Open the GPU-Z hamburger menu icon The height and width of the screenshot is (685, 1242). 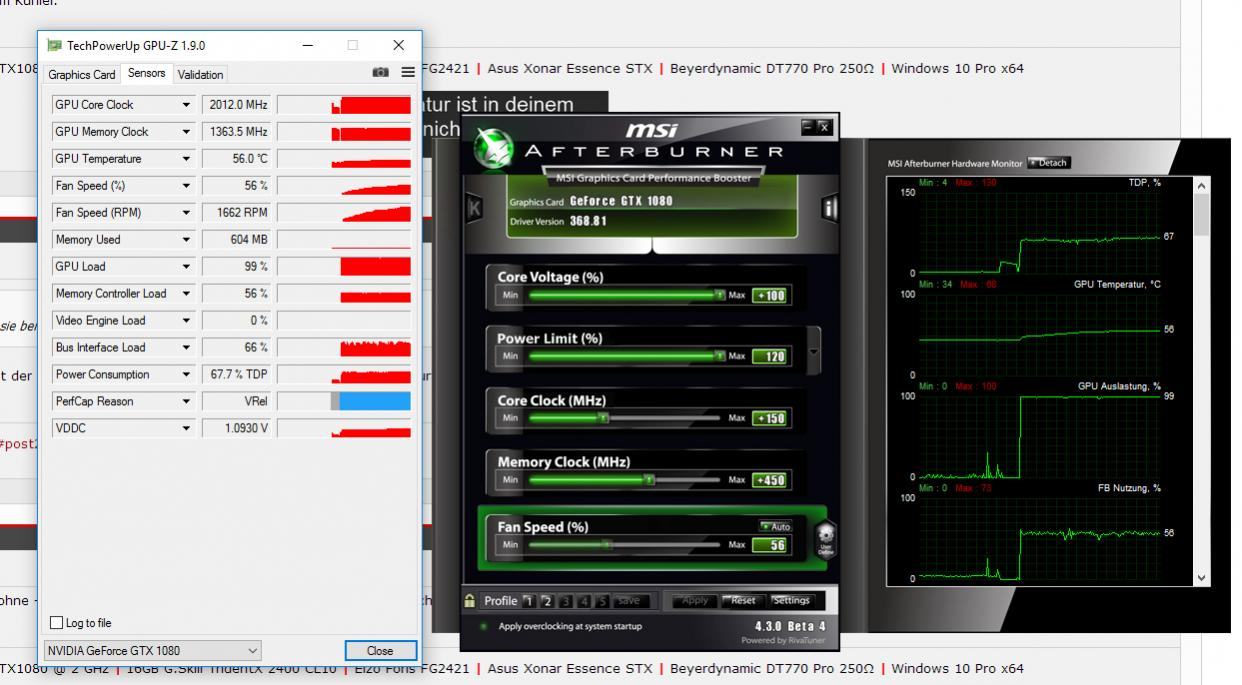pos(408,73)
